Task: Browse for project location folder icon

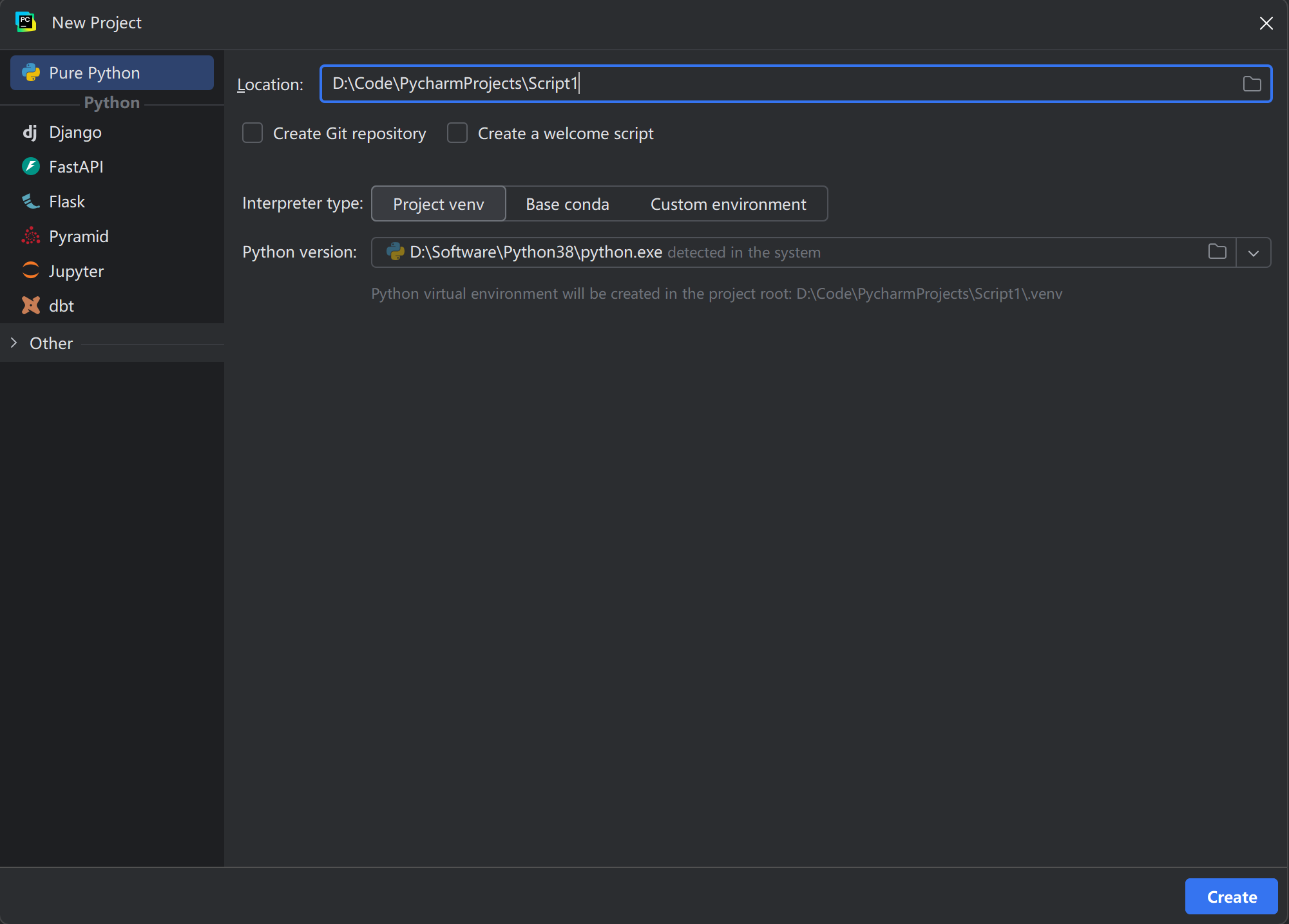Action: pos(1252,84)
